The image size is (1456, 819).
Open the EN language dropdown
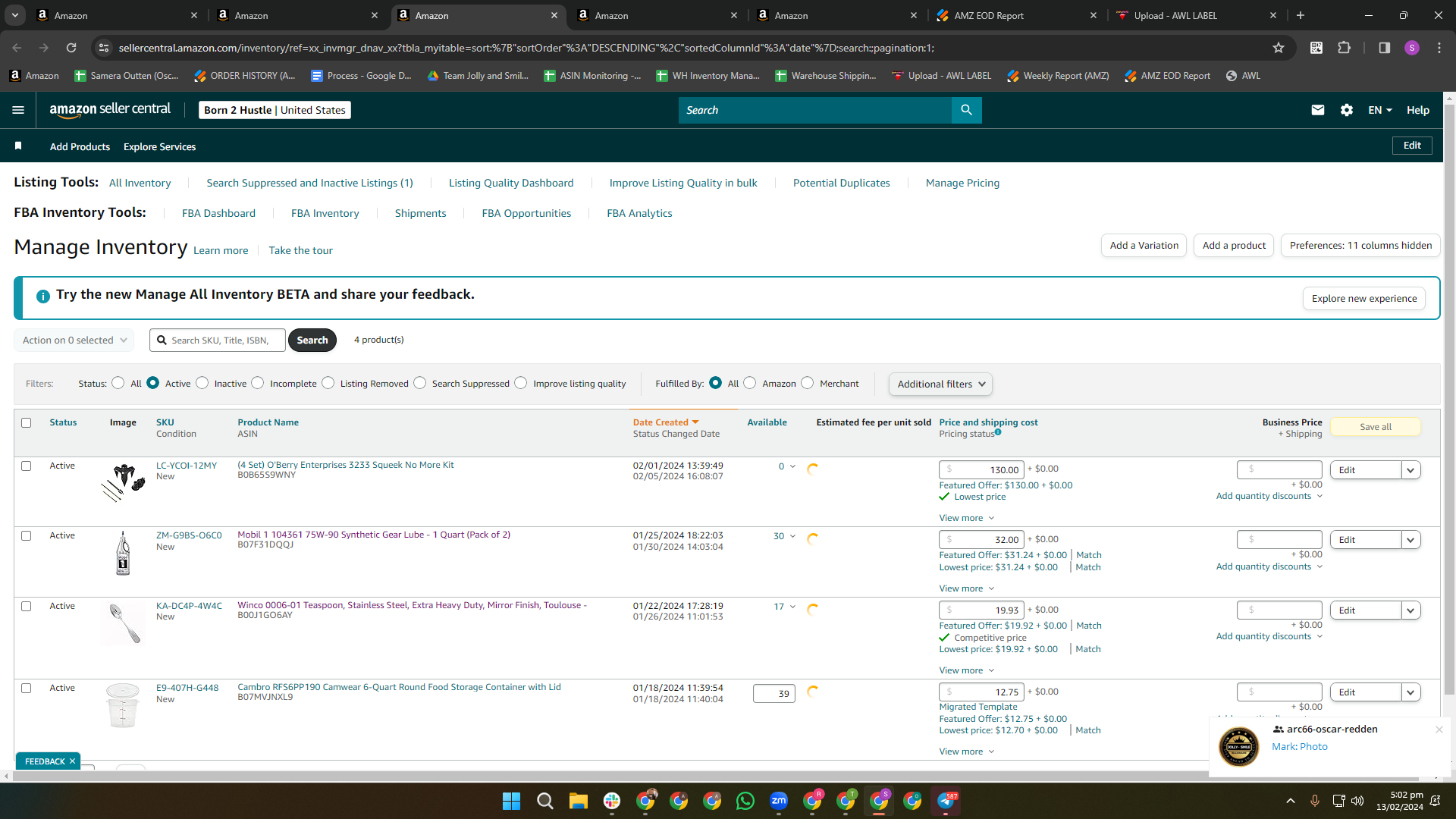(1380, 110)
